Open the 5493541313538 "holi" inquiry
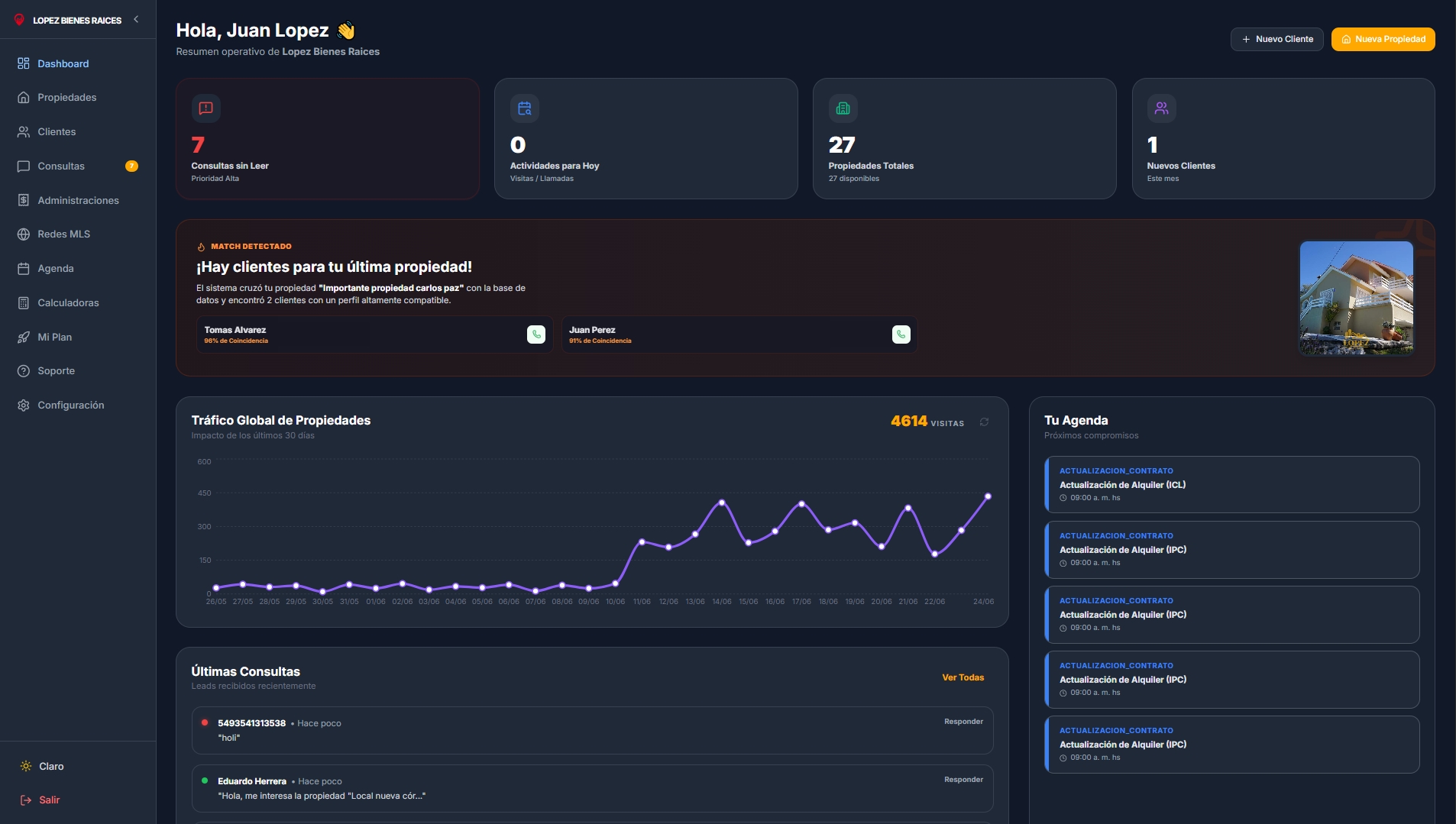The width and height of the screenshot is (1456, 824). pyautogui.click(x=592, y=730)
